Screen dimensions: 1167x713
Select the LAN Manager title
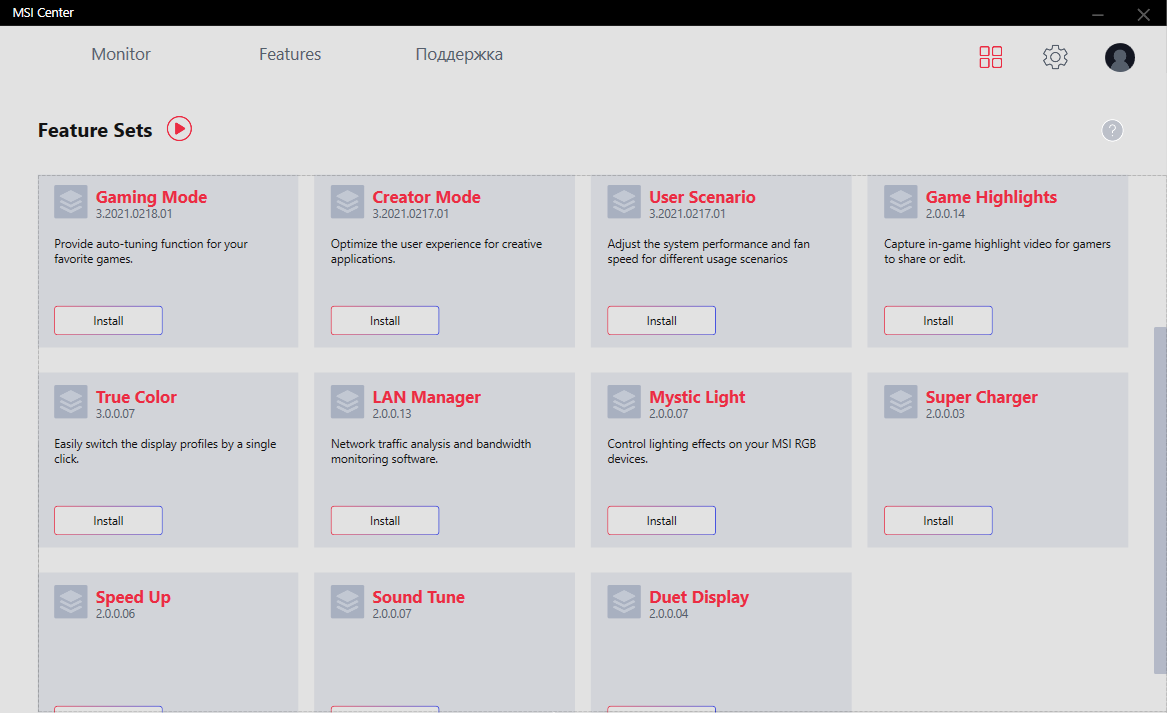(x=426, y=397)
